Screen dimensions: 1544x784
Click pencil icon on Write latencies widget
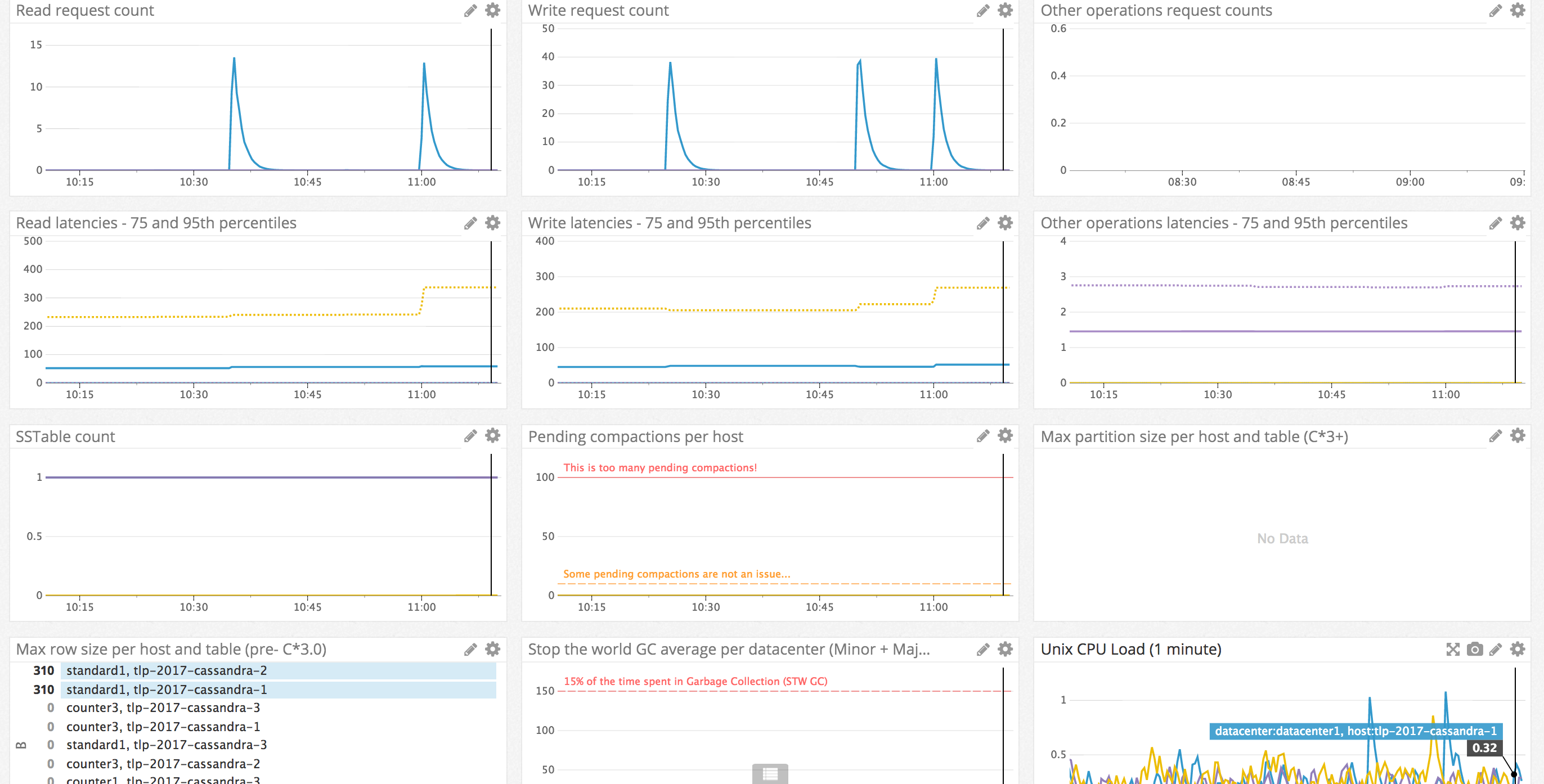click(983, 223)
